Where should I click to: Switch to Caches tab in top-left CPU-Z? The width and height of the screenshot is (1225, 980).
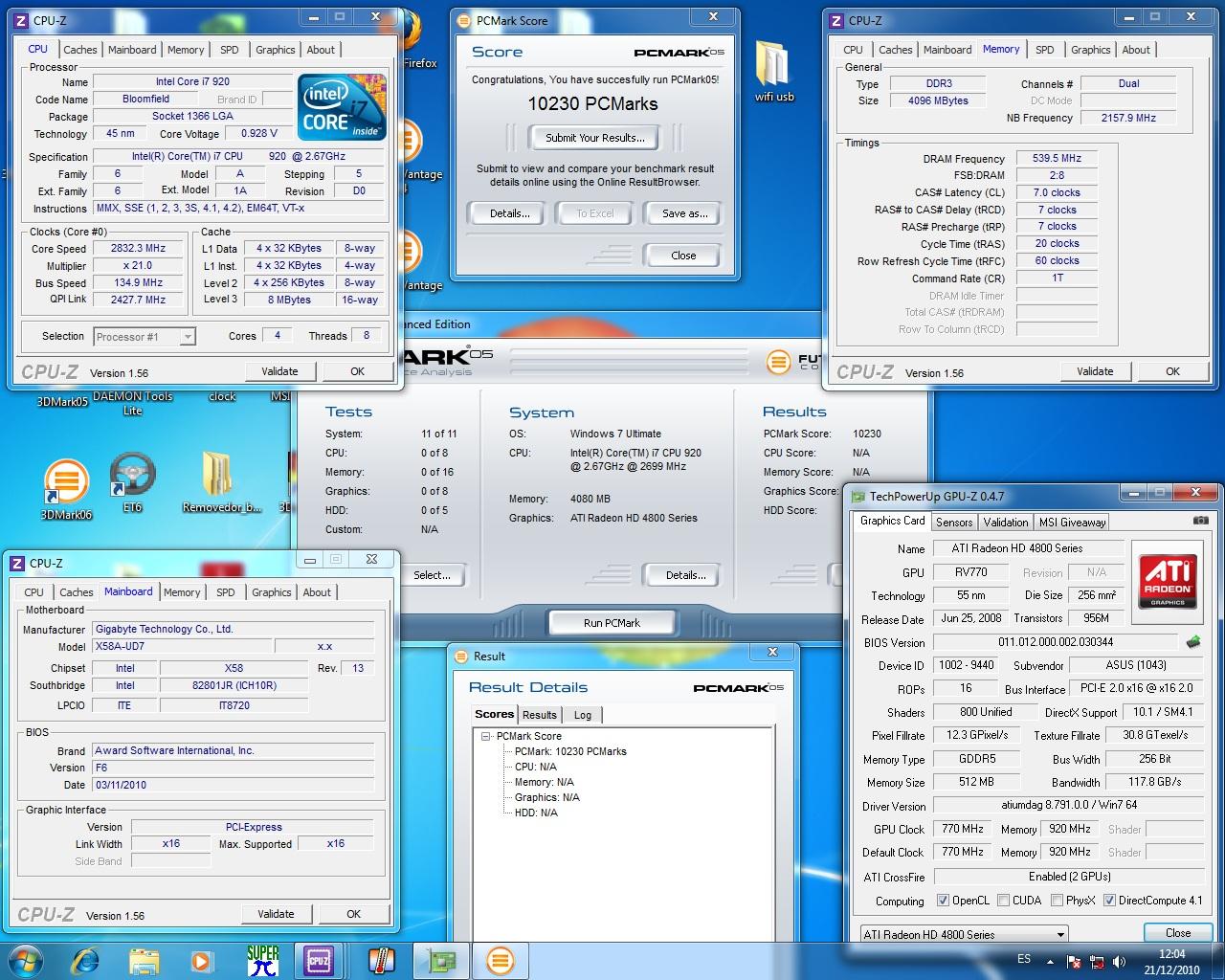[x=80, y=50]
